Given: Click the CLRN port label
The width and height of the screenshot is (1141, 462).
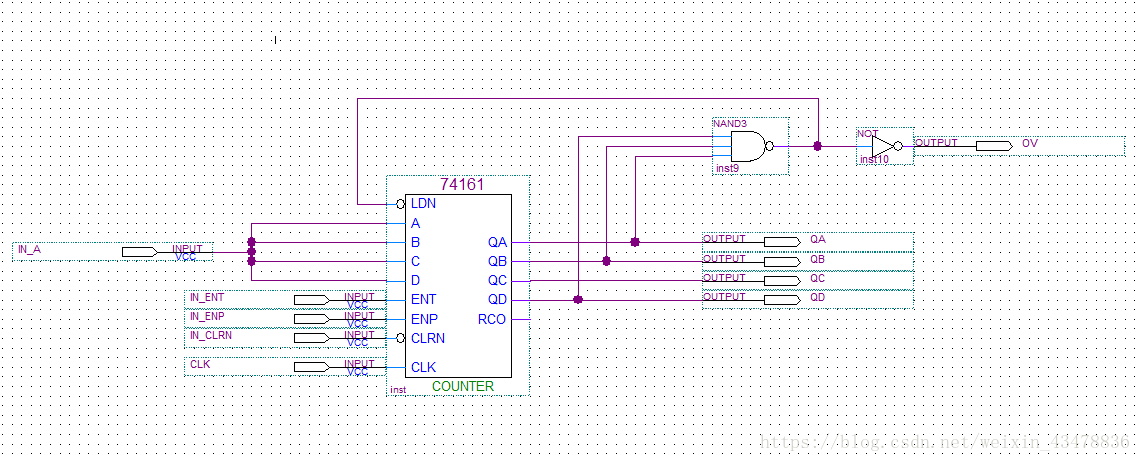Looking at the screenshot, I should 428,338.
